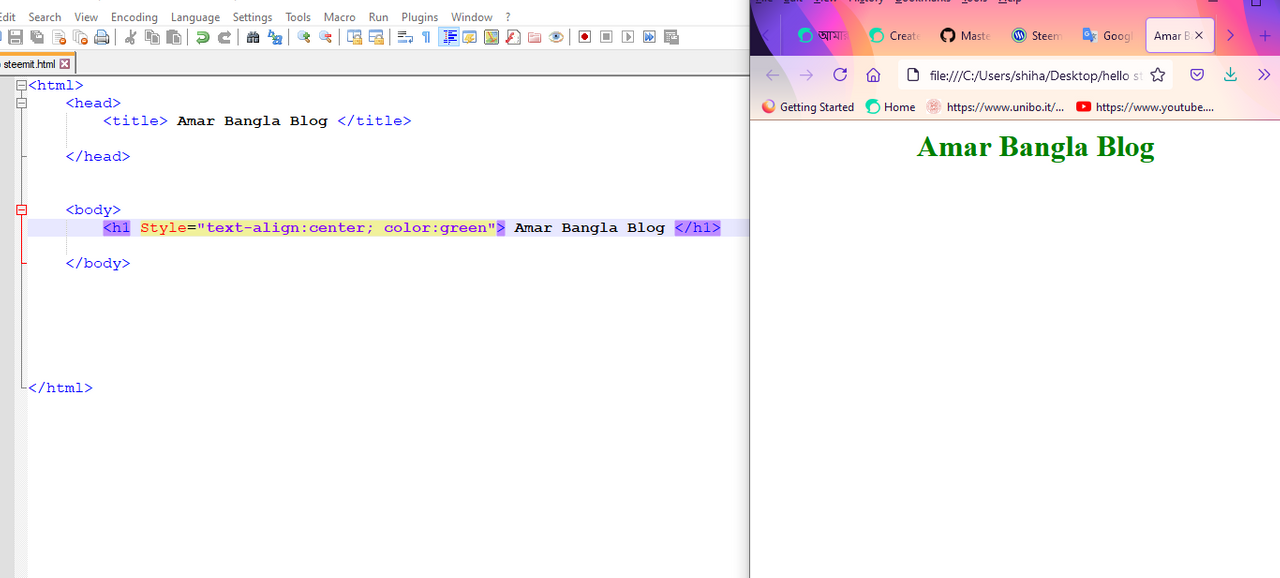Click the Save All icon in Notepad++

point(37,37)
